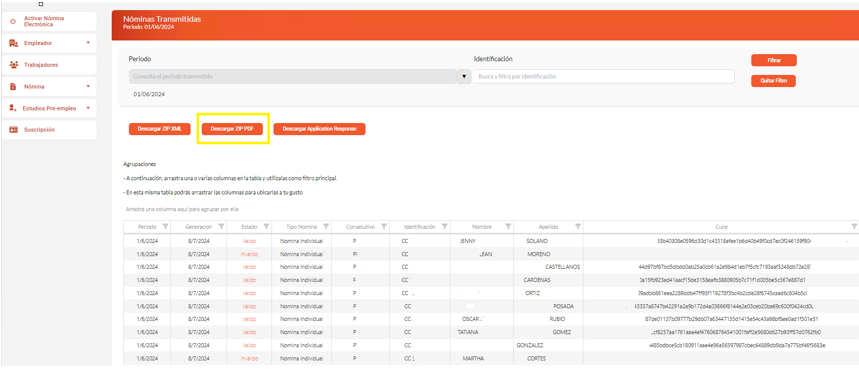Click the name TATIANA in the table
The width and height of the screenshot is (859, 372).
(468, 332)
